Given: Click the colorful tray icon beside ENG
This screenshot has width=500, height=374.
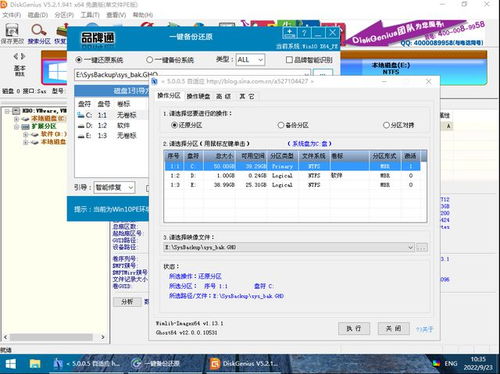Looking at the screenshot, I should [x=436, y=364].
